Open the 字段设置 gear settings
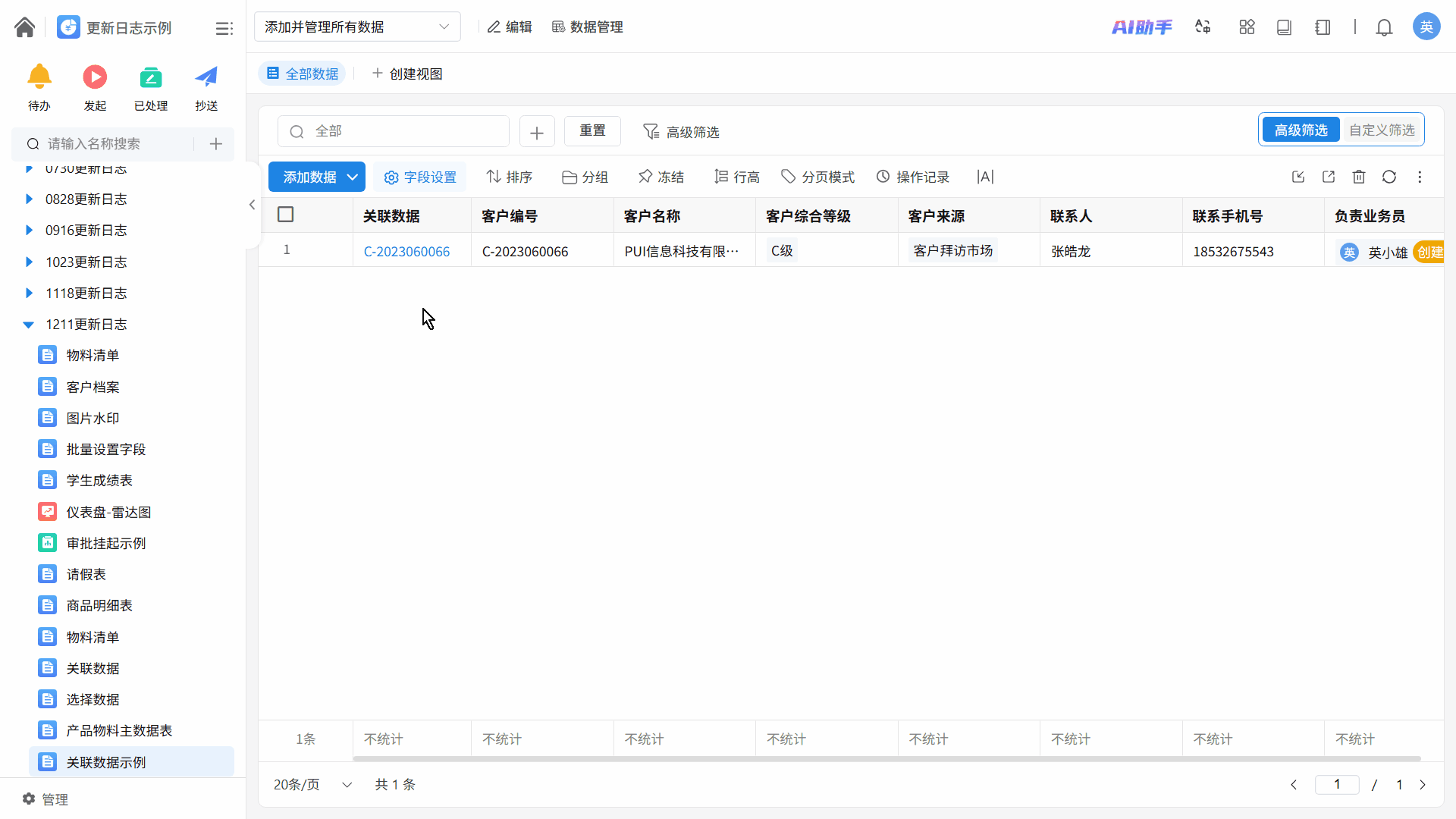1456x819 pixels. pos(420,177)
